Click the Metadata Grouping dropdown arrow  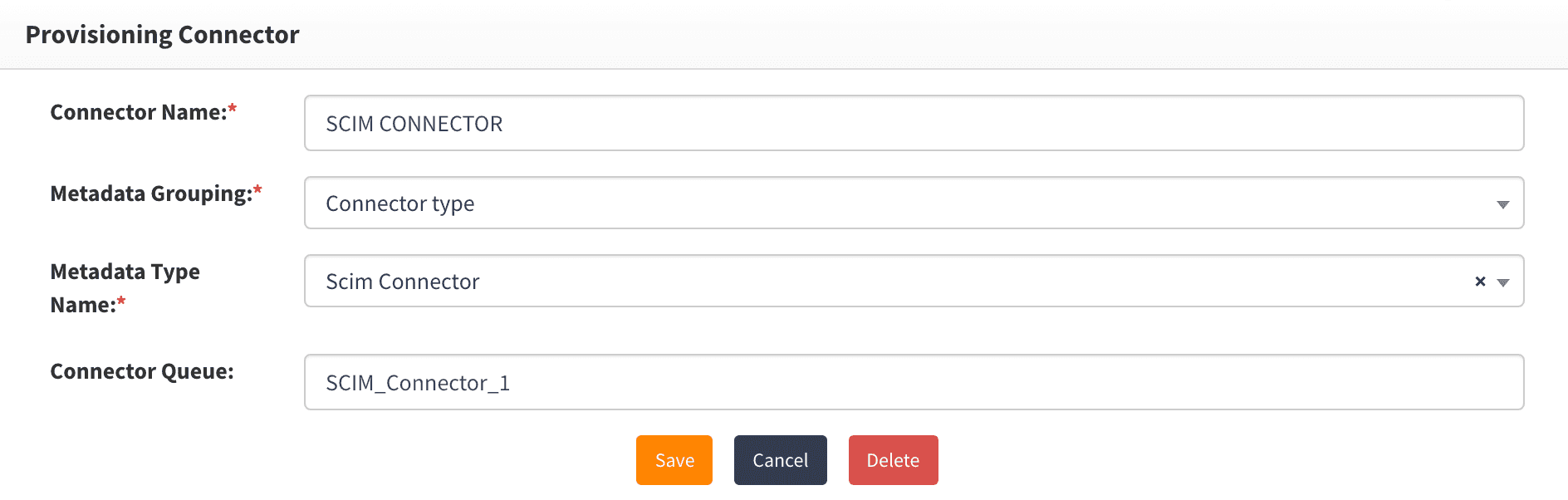coord(1502,204)
